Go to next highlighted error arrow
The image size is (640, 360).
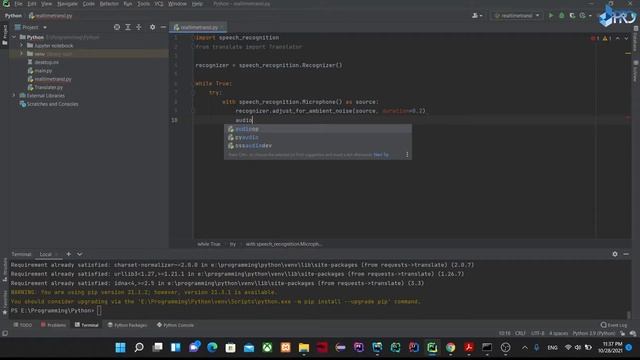coord(626,38)
